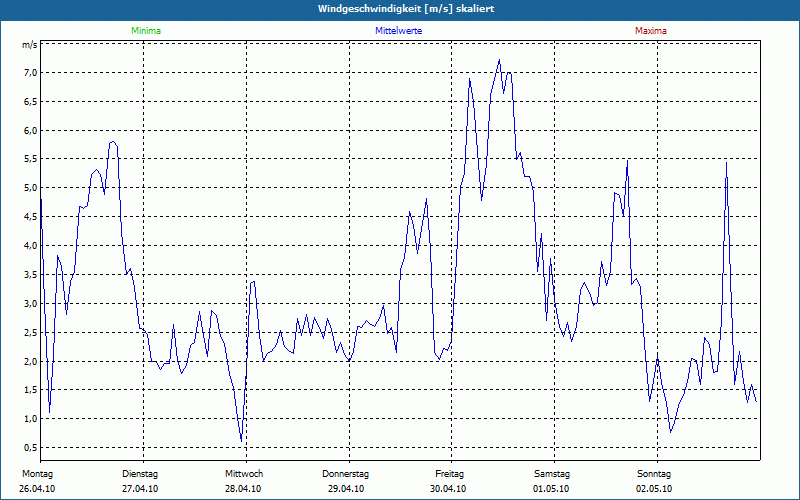
Task: Click the 28.04.10 date label
Action: (243, 489)
